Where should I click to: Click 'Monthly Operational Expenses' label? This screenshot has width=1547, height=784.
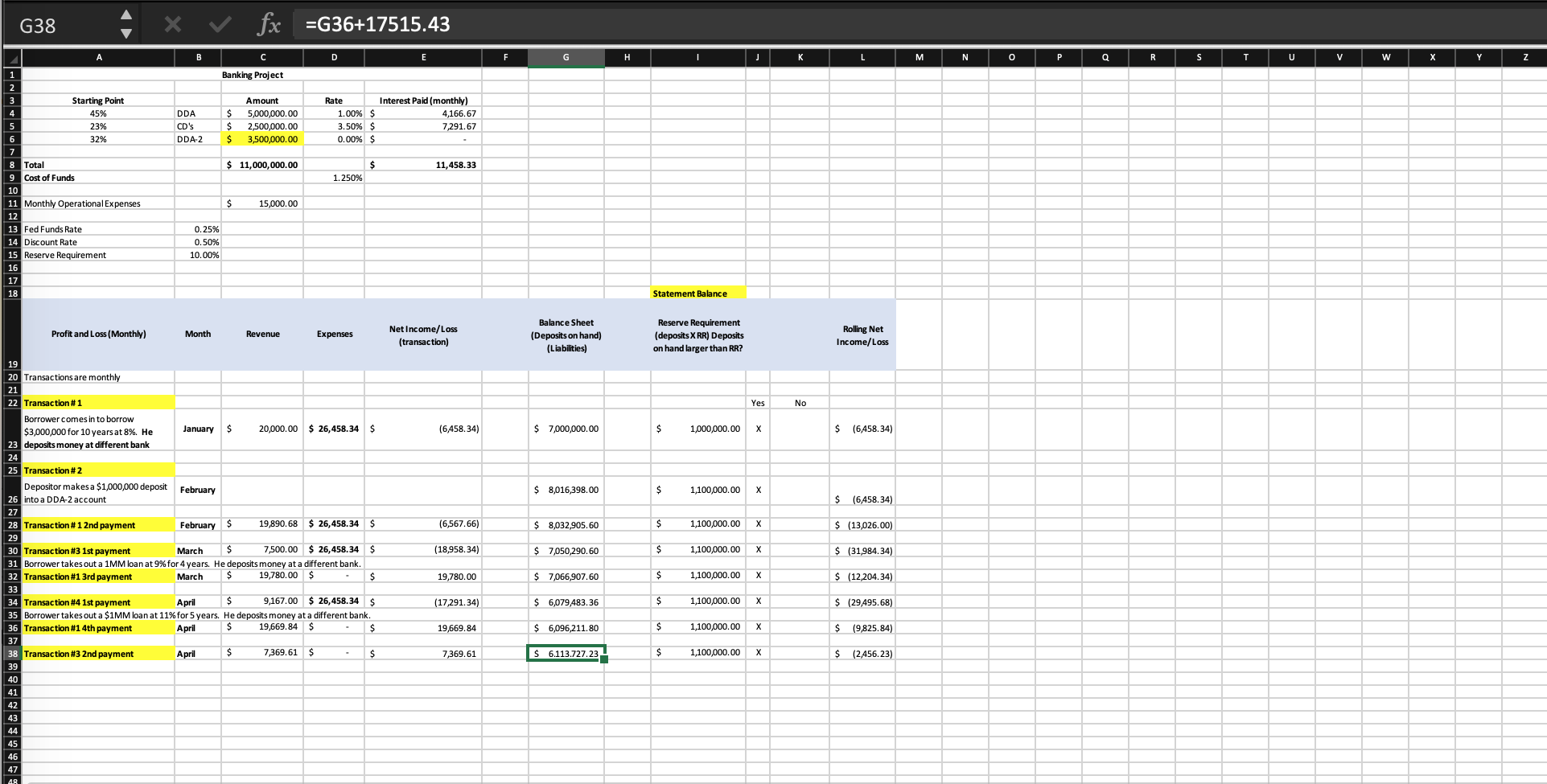[82, 203]
